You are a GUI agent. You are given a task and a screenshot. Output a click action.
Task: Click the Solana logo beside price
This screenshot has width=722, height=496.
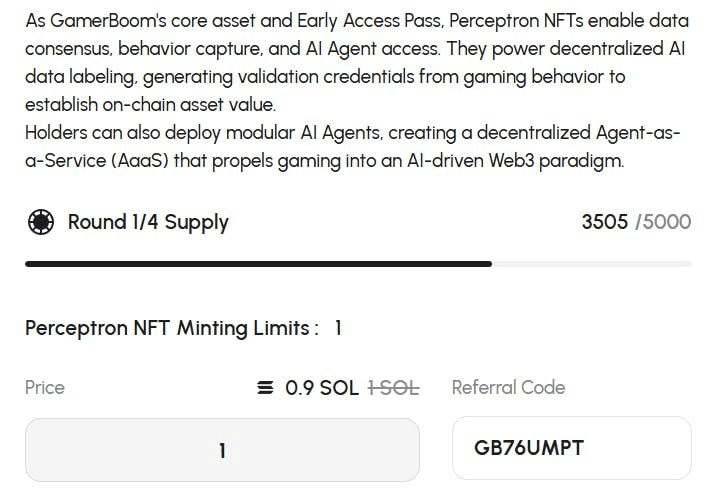[x=265, y=388]
